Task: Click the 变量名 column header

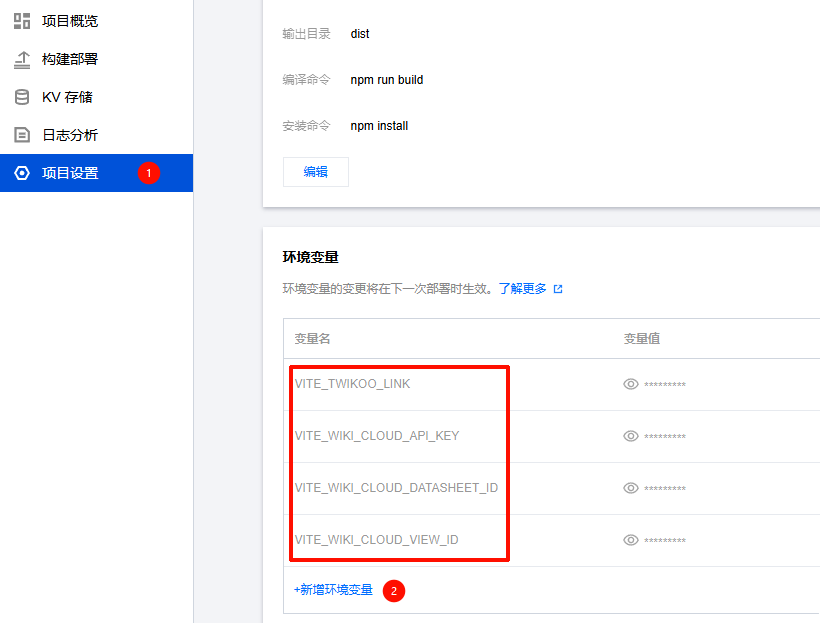Action: (x=312, y=339)
